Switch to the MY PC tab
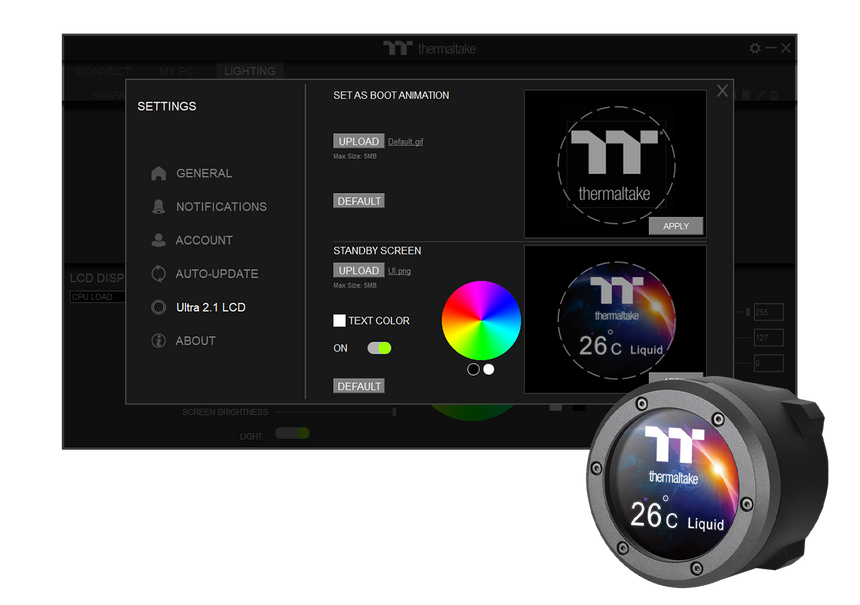 (176, 71)
